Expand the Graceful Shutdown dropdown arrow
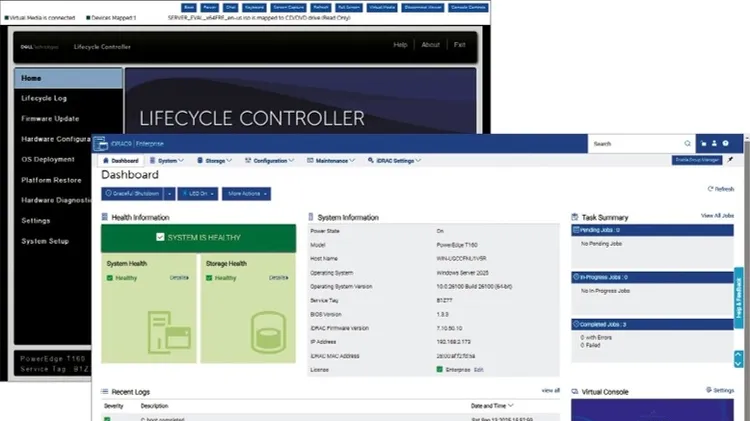The width and height of the screenshot is (750, 421). pyautogui.click(x=169, y=193)
